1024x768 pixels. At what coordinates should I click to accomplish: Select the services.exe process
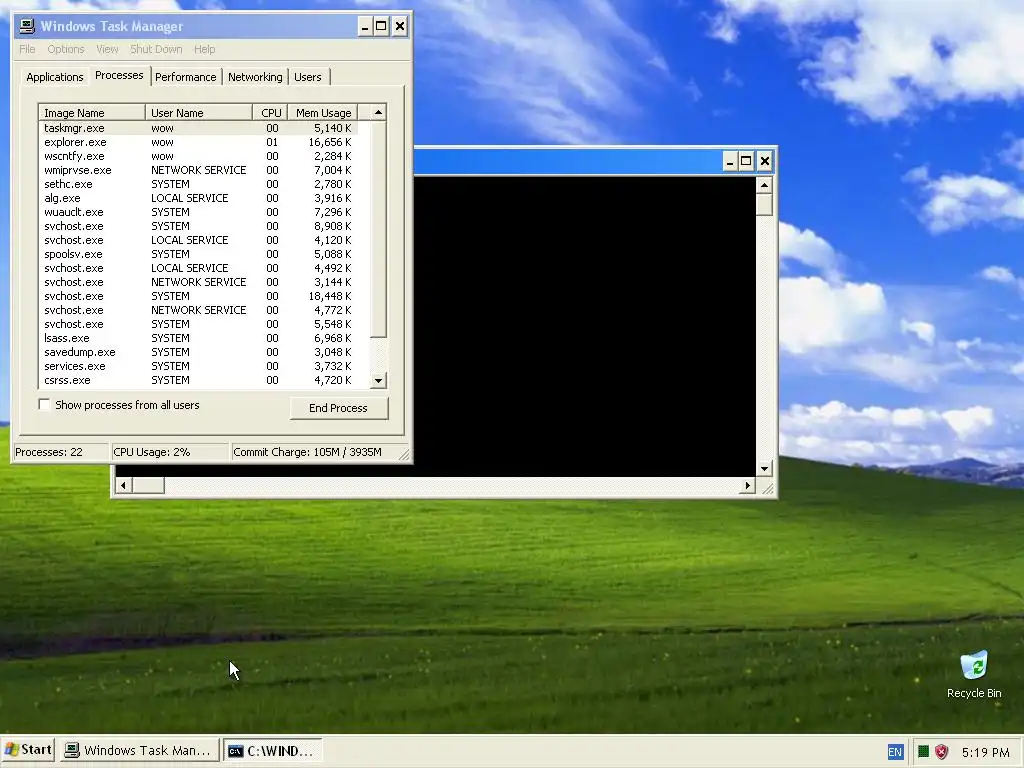tap(198, 366)
